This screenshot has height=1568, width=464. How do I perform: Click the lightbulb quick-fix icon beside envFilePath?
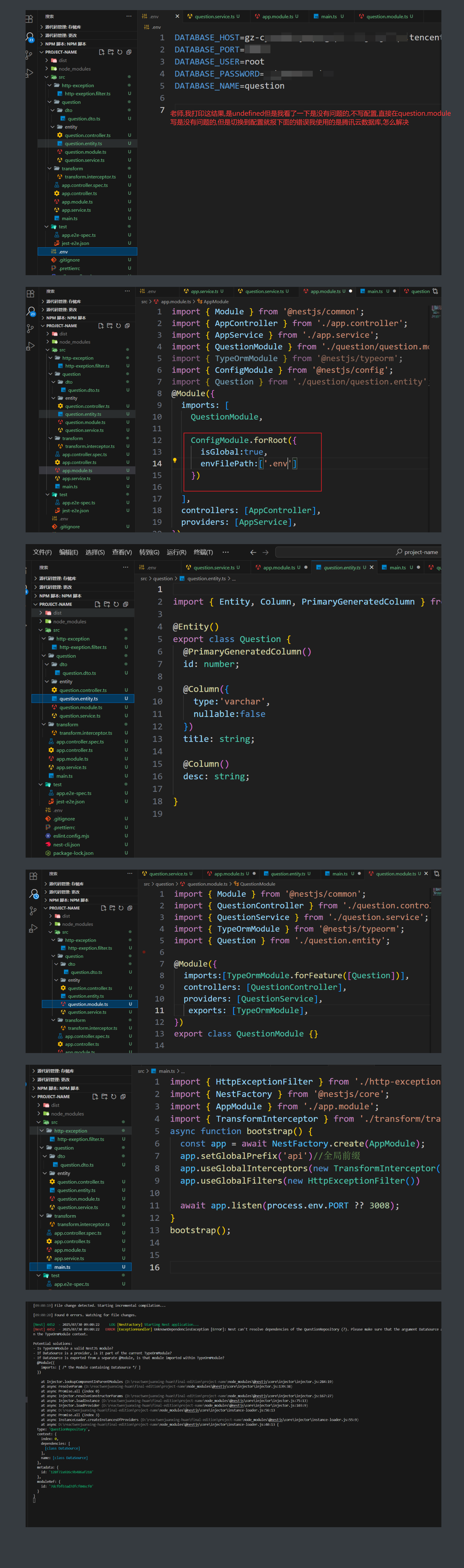(174, 460)
